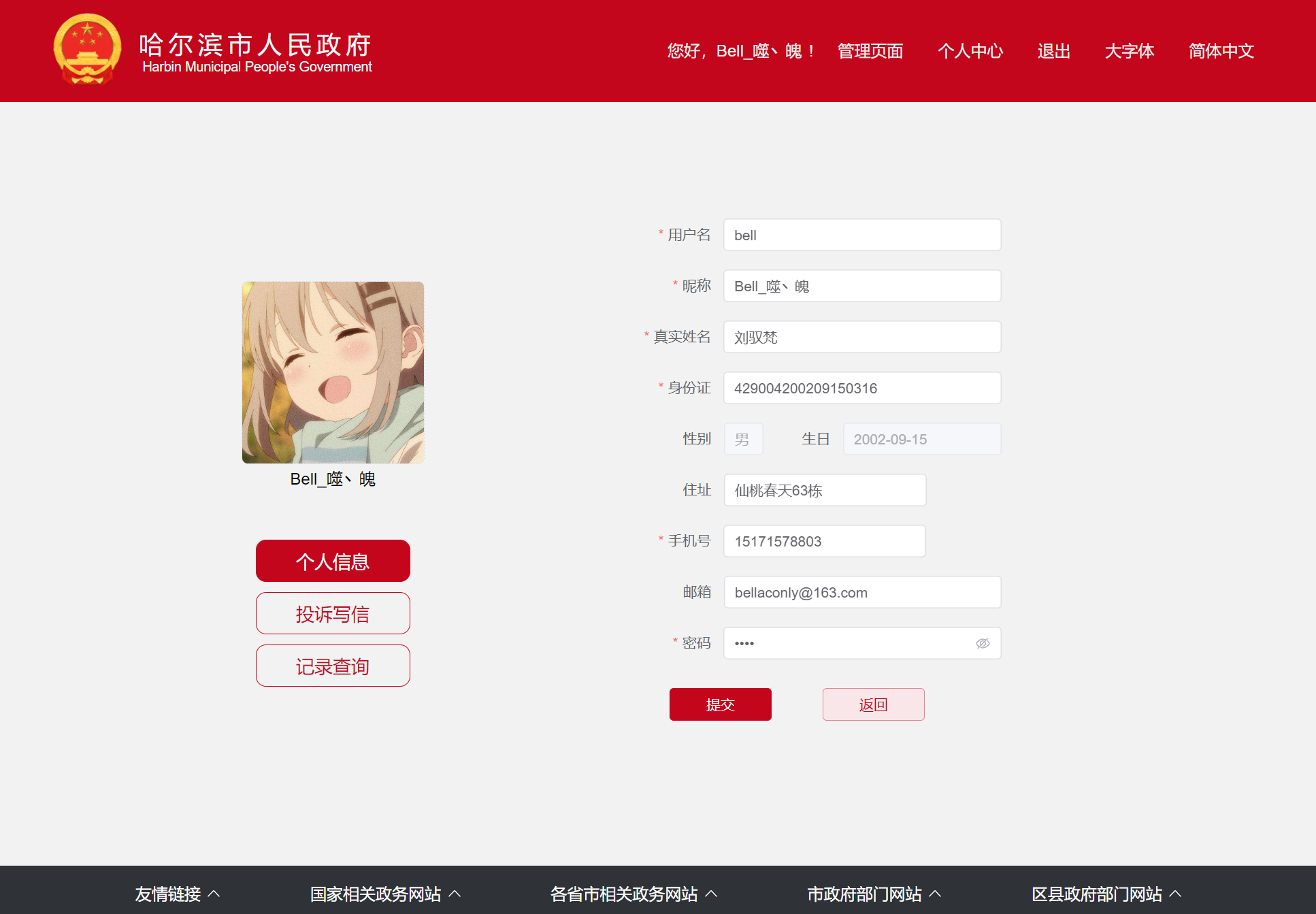This screenshot has width=1316, height=914.
Task: Focus the 用户名 input field
Action: (861, 235)
